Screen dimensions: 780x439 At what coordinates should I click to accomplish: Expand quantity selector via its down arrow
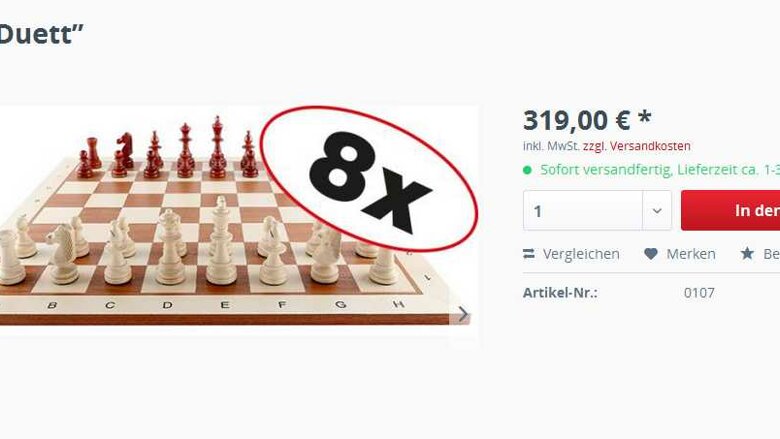(x=657, y=211)
